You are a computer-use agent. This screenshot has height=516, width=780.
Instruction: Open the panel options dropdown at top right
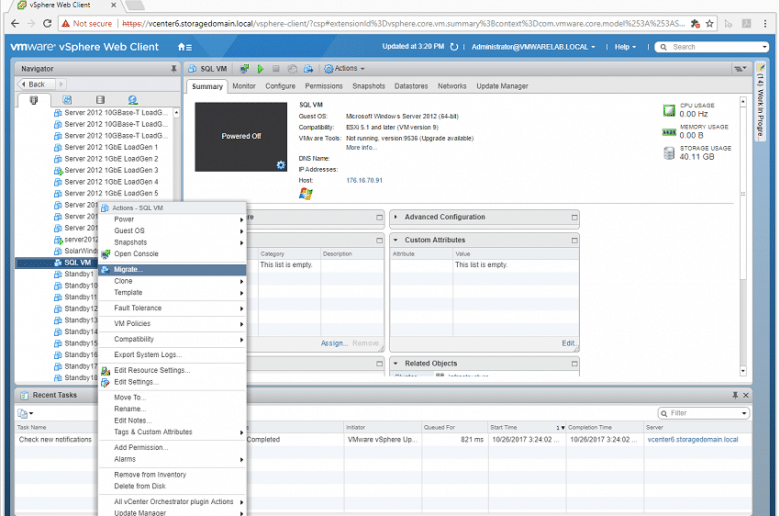point(740,69)
